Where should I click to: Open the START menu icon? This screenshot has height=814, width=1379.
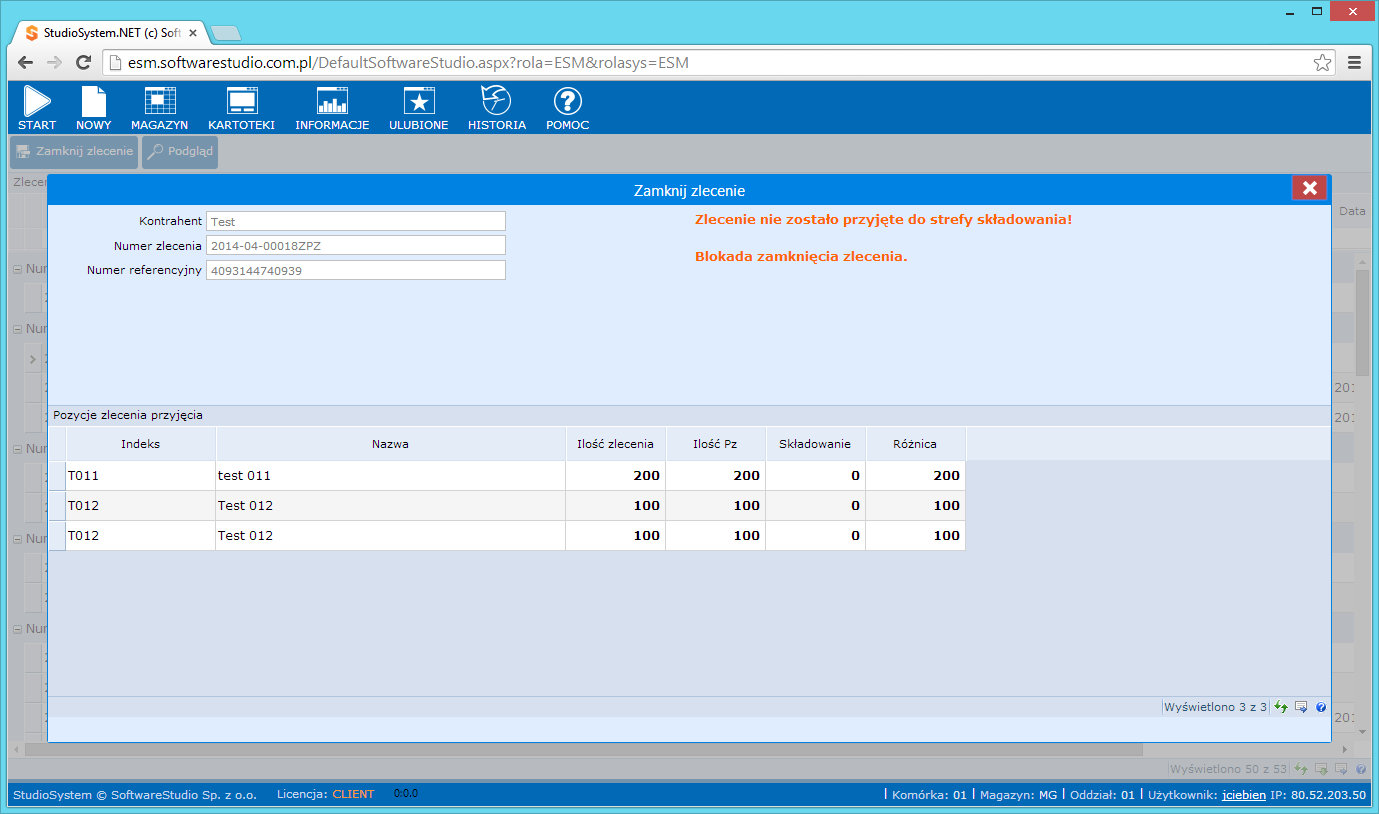pos(37,107)
